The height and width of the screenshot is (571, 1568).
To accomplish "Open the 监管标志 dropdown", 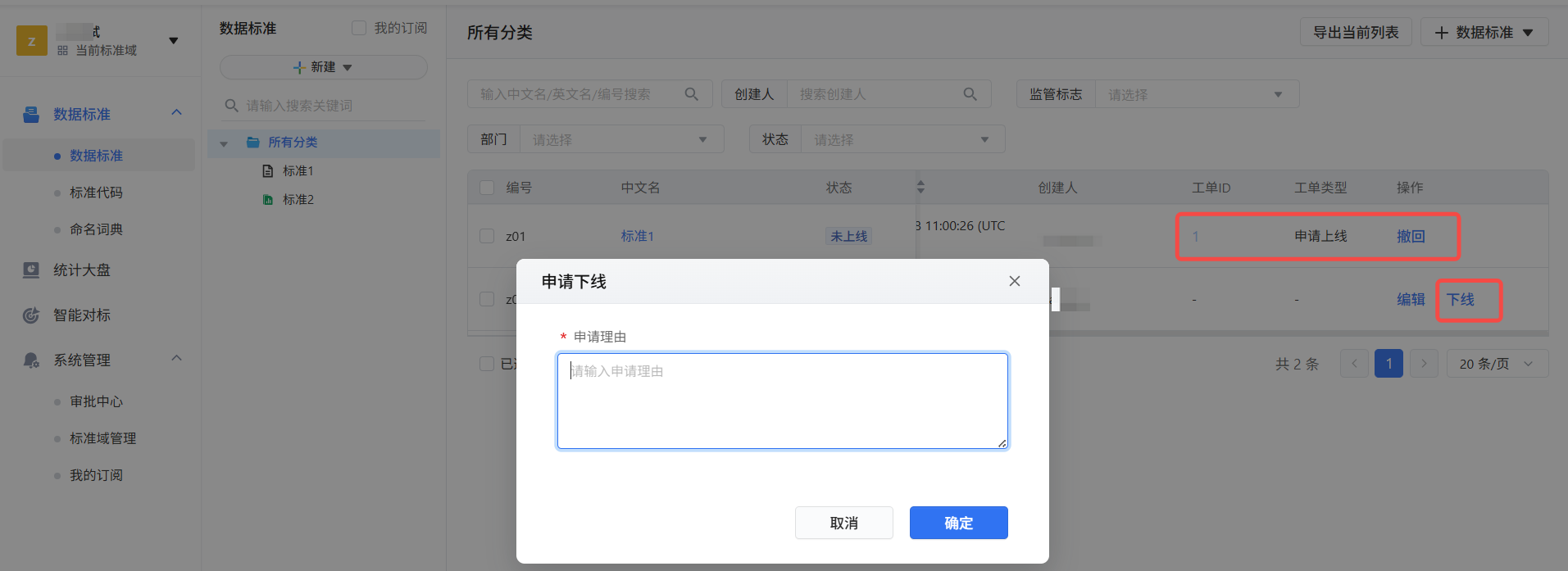I will click(1197, 94).
